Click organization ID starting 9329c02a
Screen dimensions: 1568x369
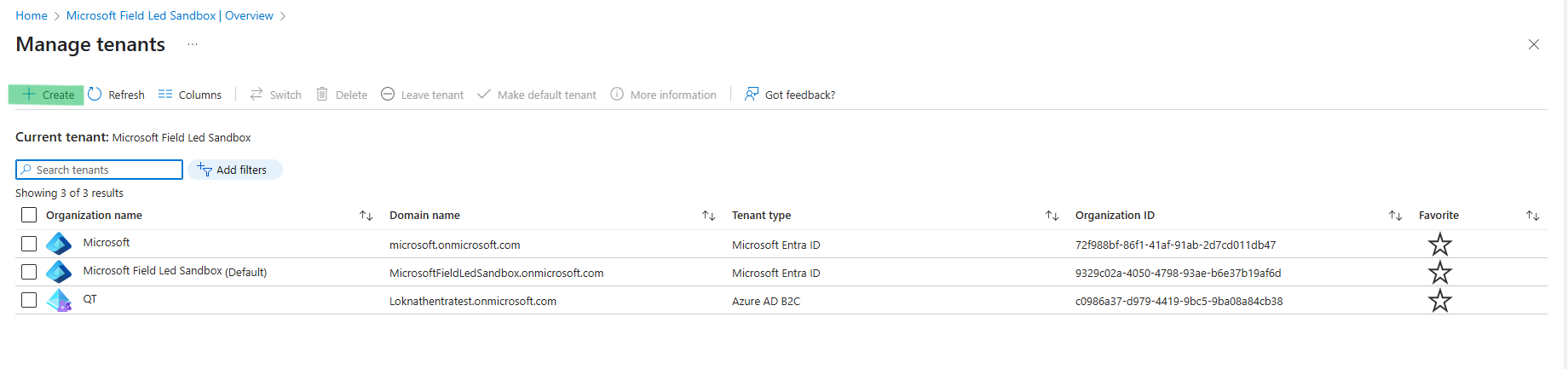pos(1179,273)
